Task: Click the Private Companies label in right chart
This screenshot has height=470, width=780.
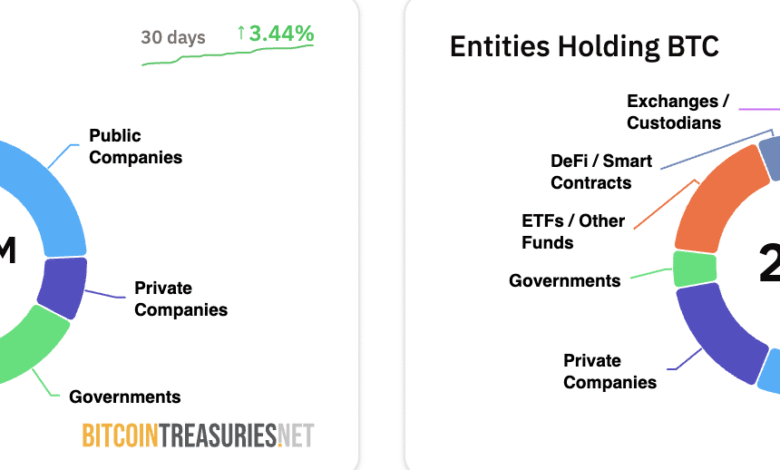Action: tap(610, 371)
